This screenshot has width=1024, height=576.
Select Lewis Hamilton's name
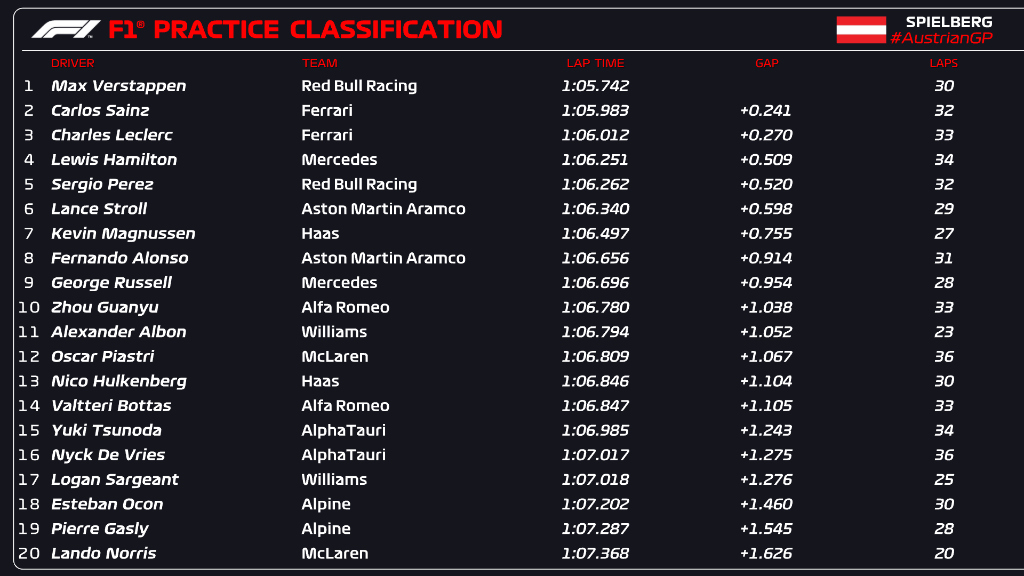click(x=114, y=159)
